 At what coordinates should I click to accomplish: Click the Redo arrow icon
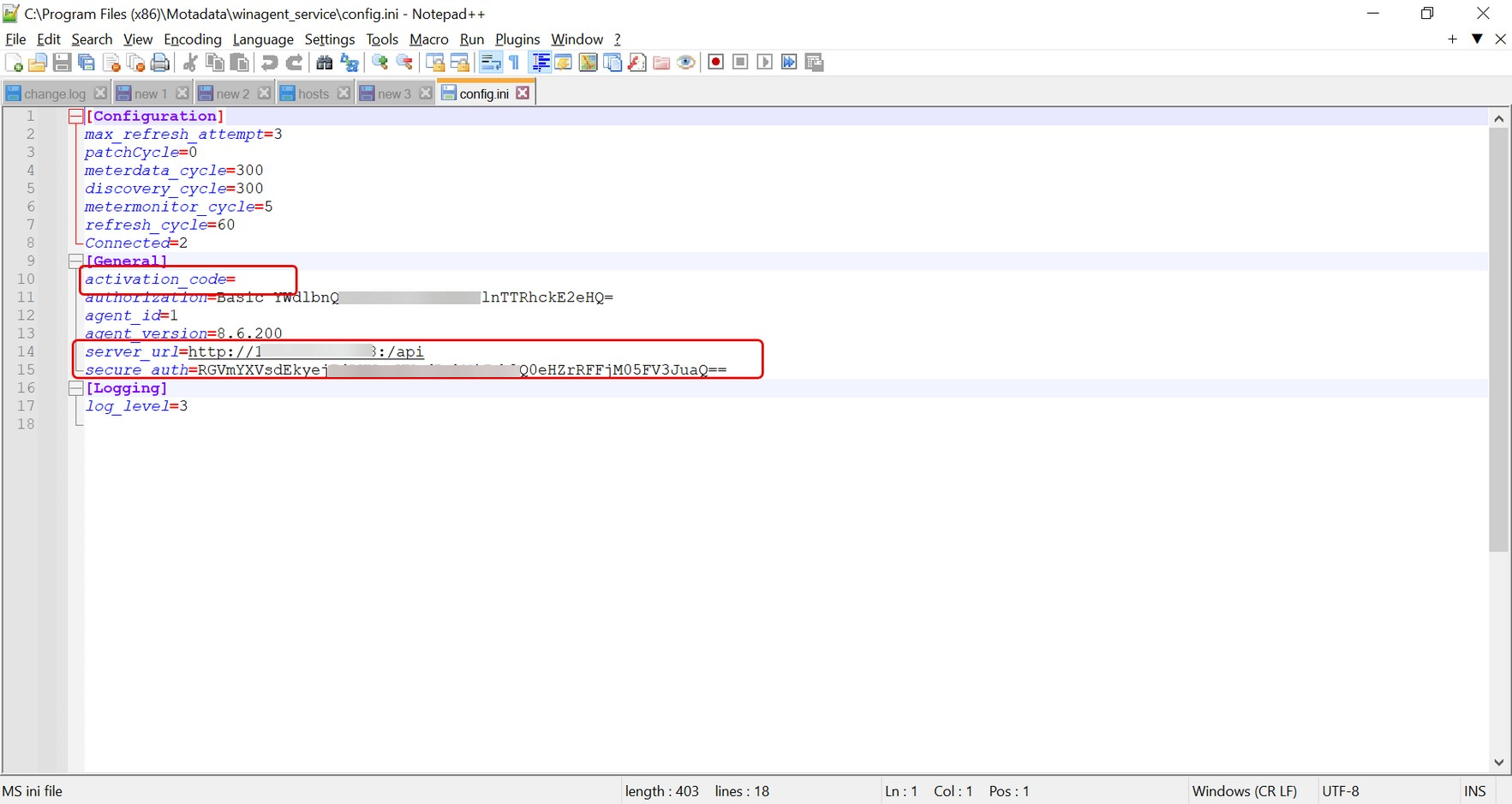pyautogui.click(x=295, y=63)
